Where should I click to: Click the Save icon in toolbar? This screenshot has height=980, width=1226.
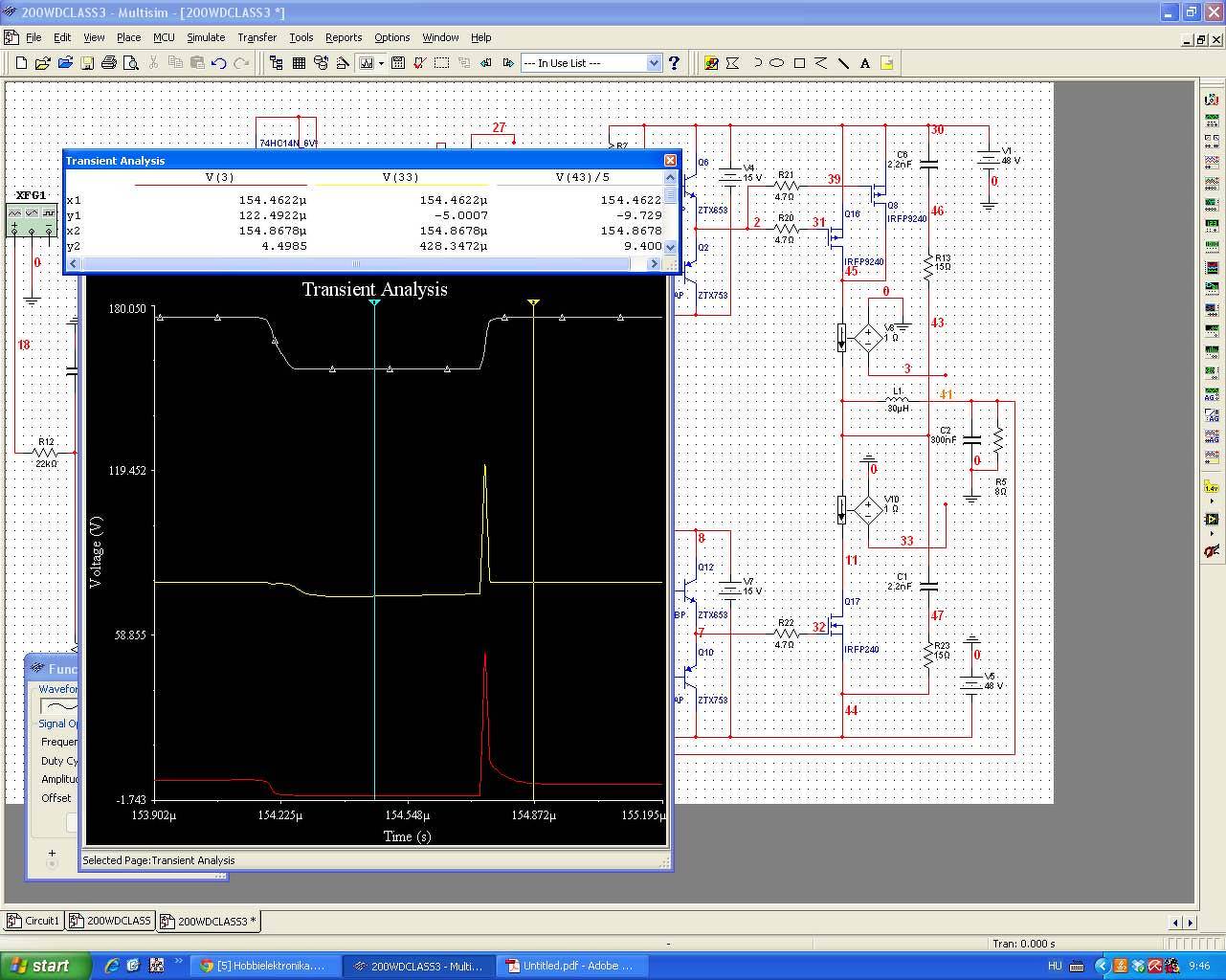pos(87,63)
